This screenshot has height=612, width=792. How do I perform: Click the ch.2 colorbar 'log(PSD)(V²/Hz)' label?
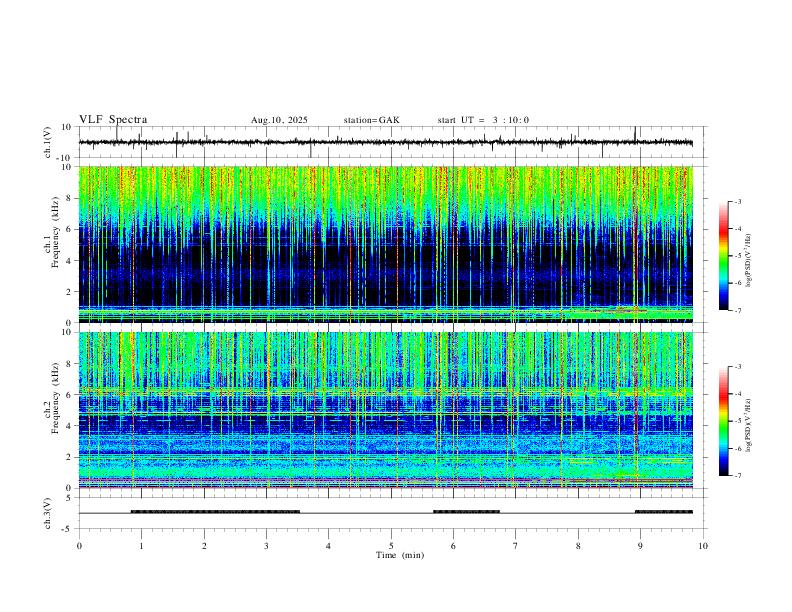[x=749, y=425]
